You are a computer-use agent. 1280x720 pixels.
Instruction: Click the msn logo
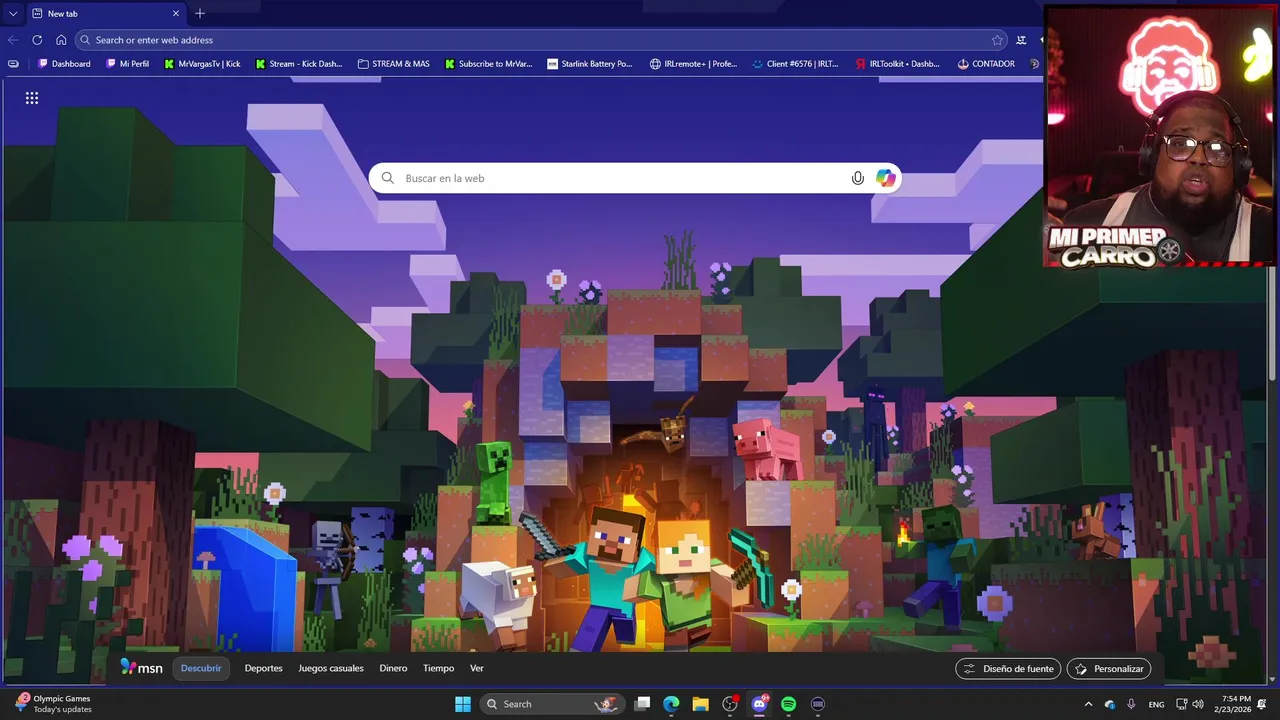pos(142,667)
